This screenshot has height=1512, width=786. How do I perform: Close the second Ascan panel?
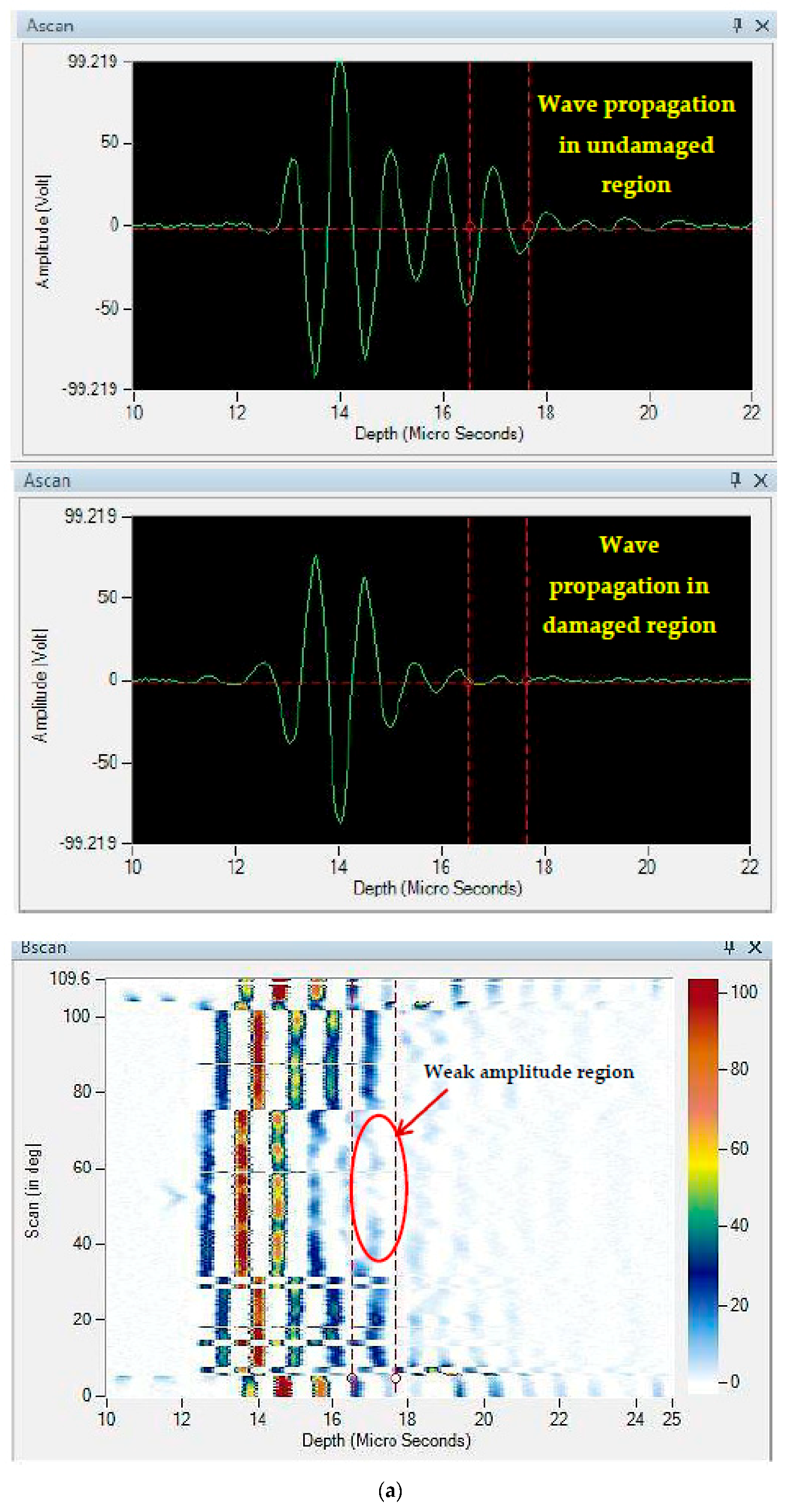click(x=761, y=481)
